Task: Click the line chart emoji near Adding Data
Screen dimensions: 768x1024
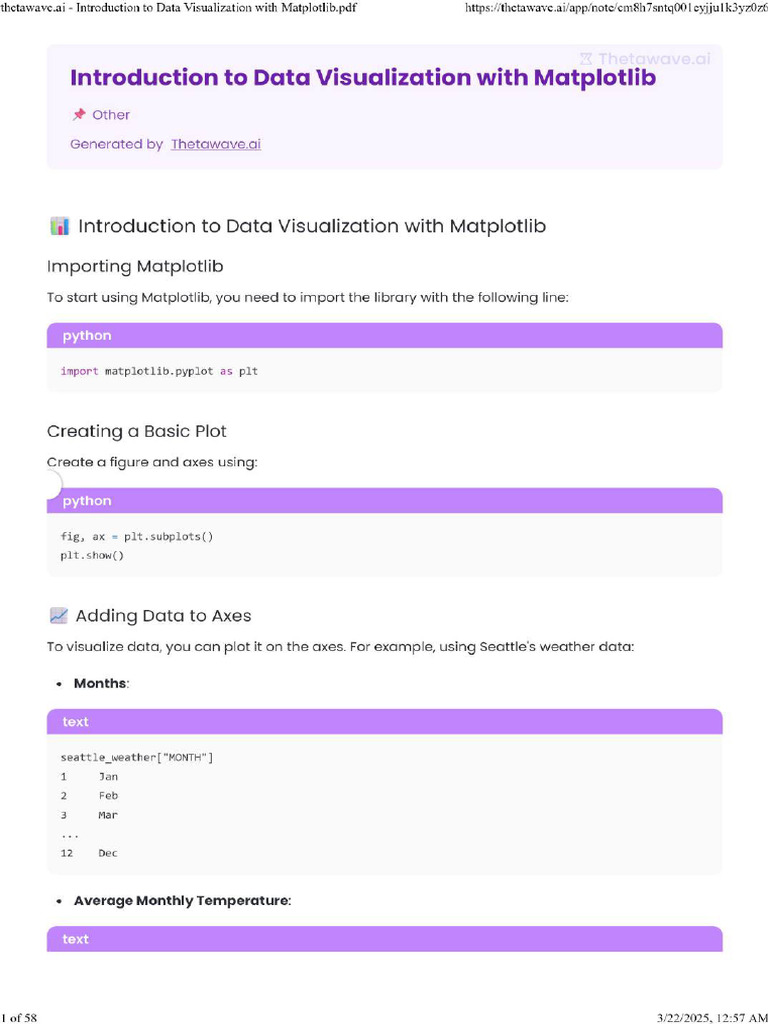Action: 58,616
